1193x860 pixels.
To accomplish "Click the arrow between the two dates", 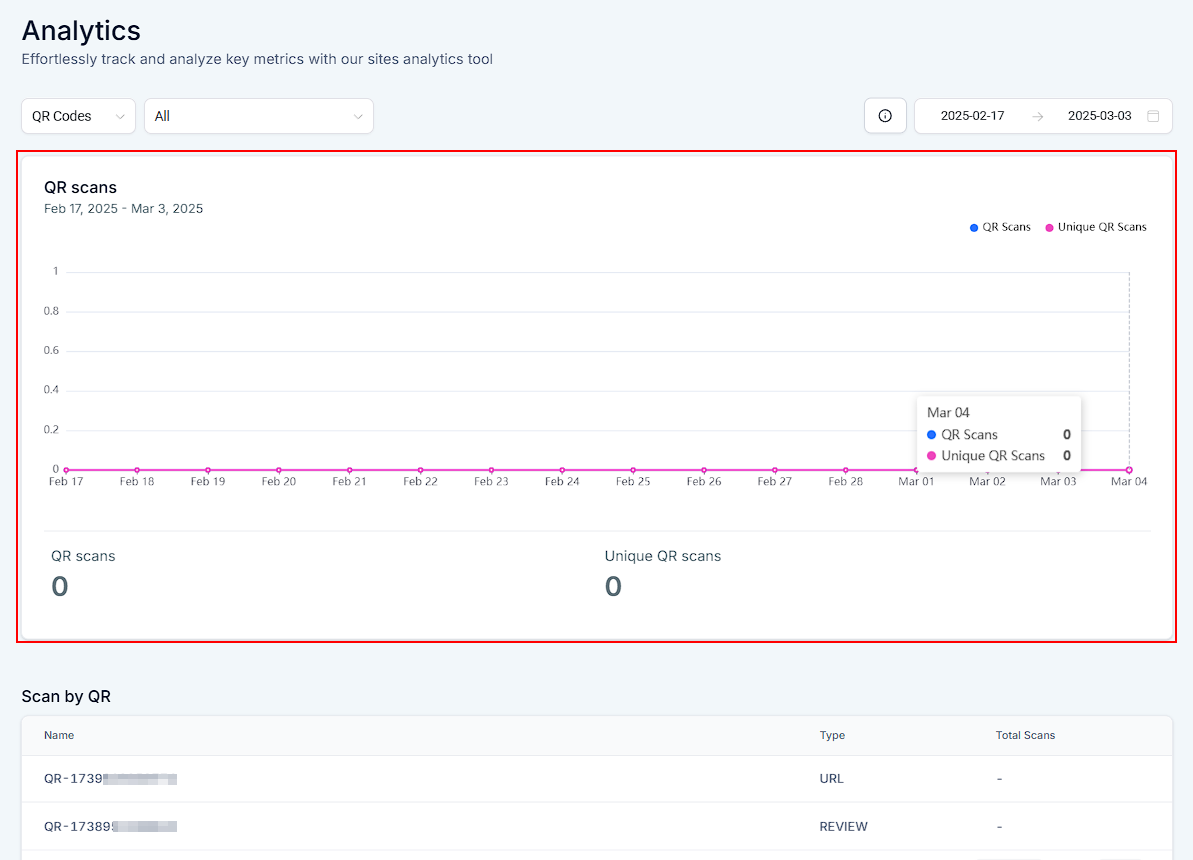I will click(x=1038, y=116).
